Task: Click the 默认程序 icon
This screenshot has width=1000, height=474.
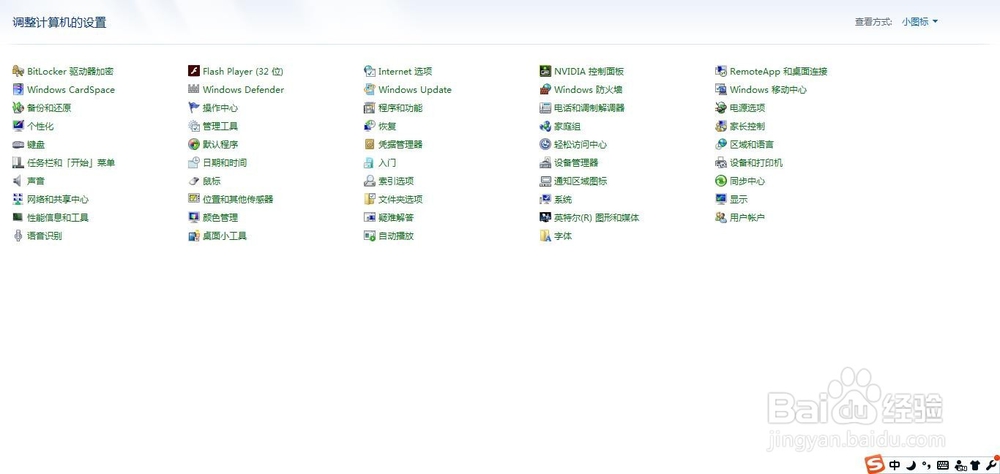Action: pyautogui.click(x=194, y=144)
